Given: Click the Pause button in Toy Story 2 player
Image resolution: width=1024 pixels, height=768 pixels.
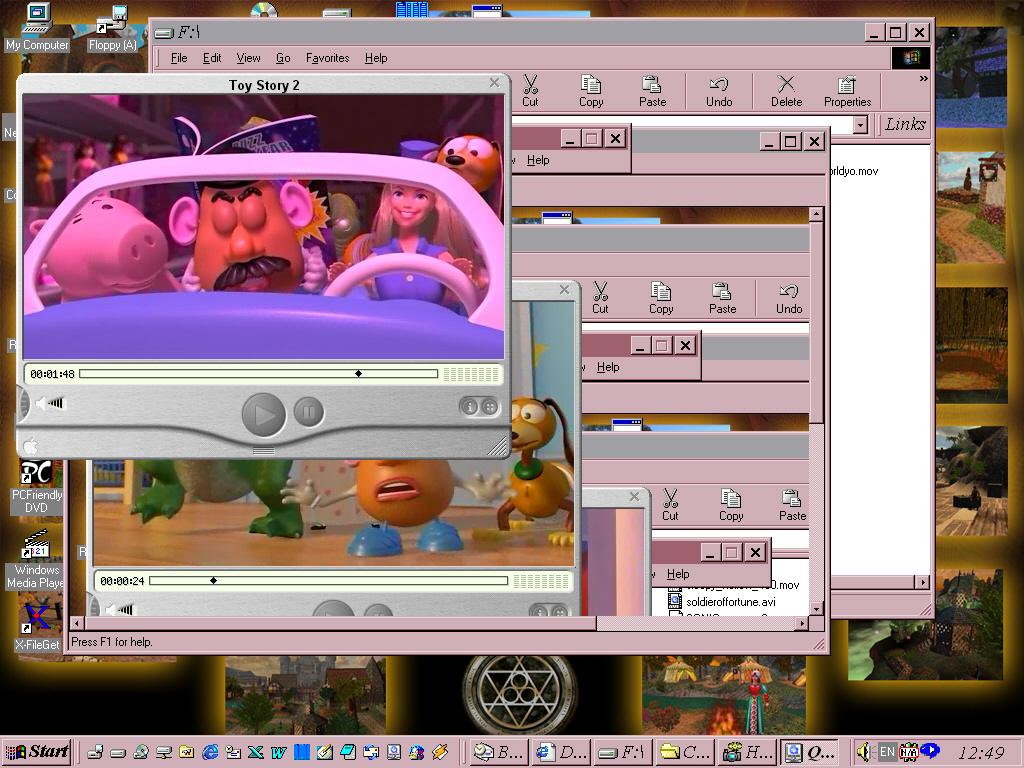Looking at the screenshot, I should tap(309, 412).
